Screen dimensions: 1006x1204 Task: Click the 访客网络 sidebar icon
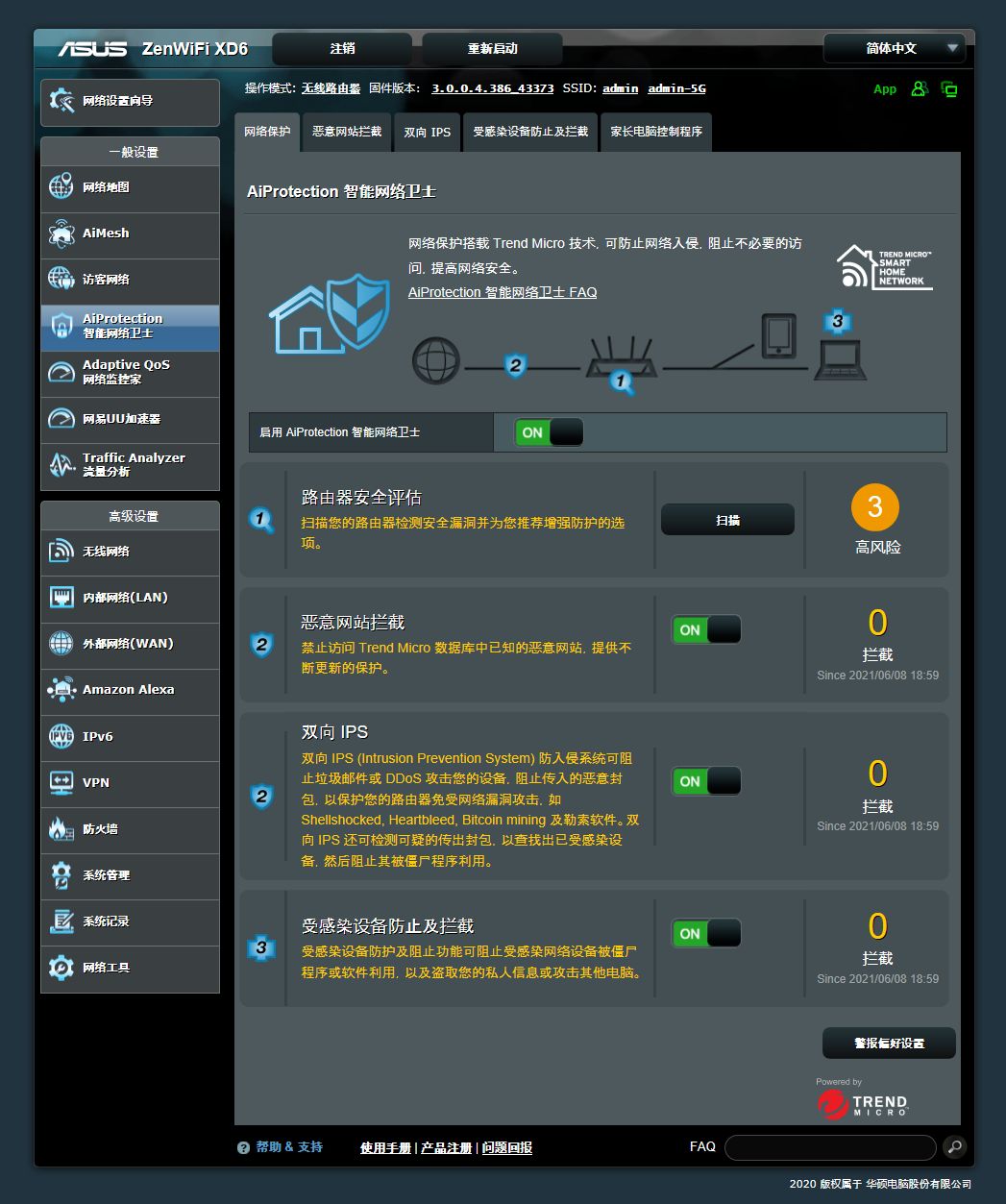click(61, 280)
